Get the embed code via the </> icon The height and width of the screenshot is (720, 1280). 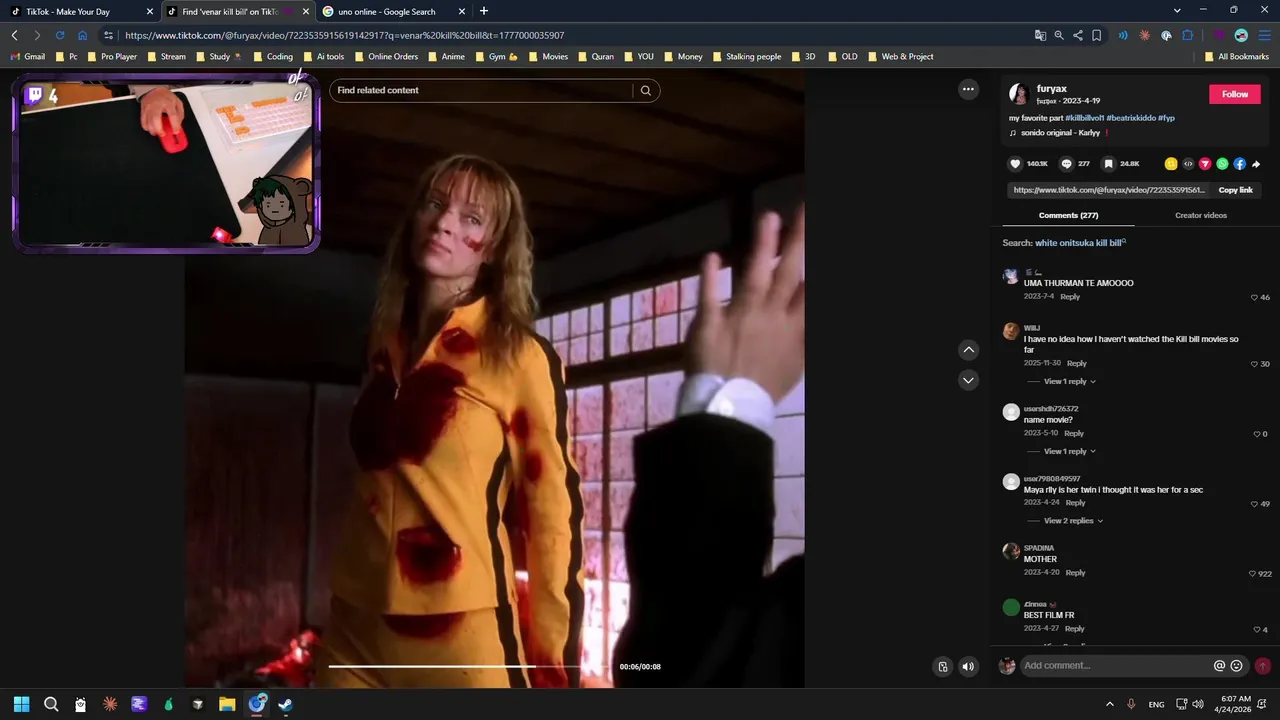coord(1188,164)
